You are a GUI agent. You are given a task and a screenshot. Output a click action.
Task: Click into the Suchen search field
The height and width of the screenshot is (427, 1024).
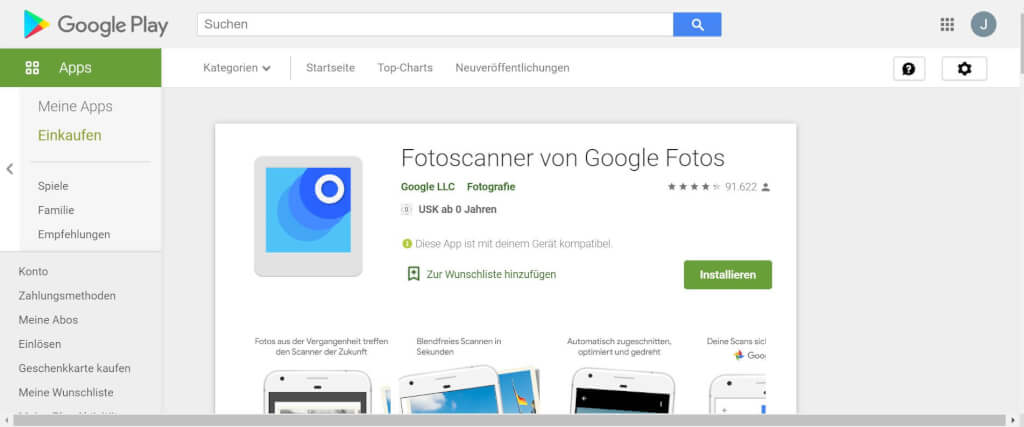click(x=435, y=25)
